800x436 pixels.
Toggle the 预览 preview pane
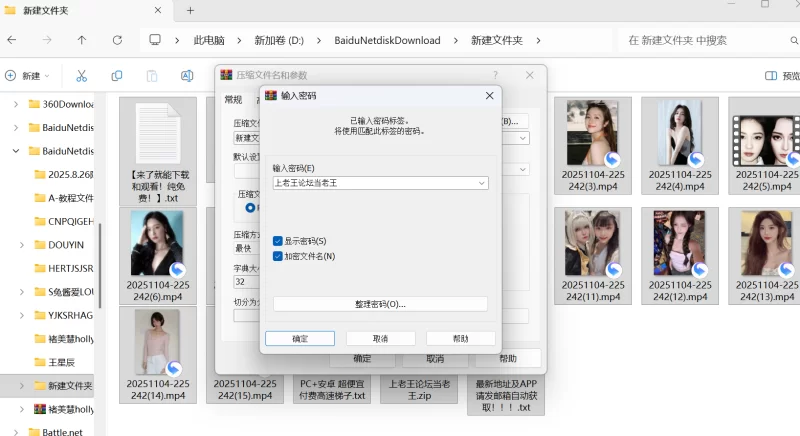click(781, 76)
